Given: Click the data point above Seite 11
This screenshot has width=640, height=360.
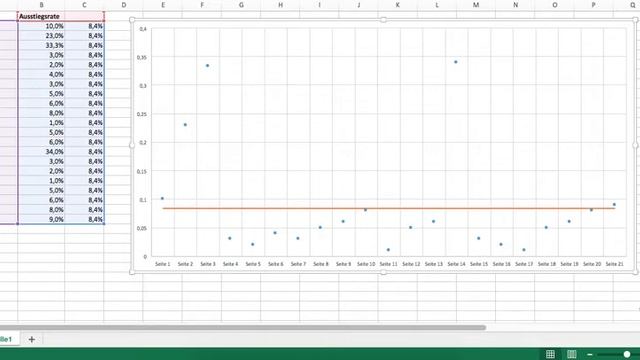Looking at the screenshot, I should (x=388, y=250).
